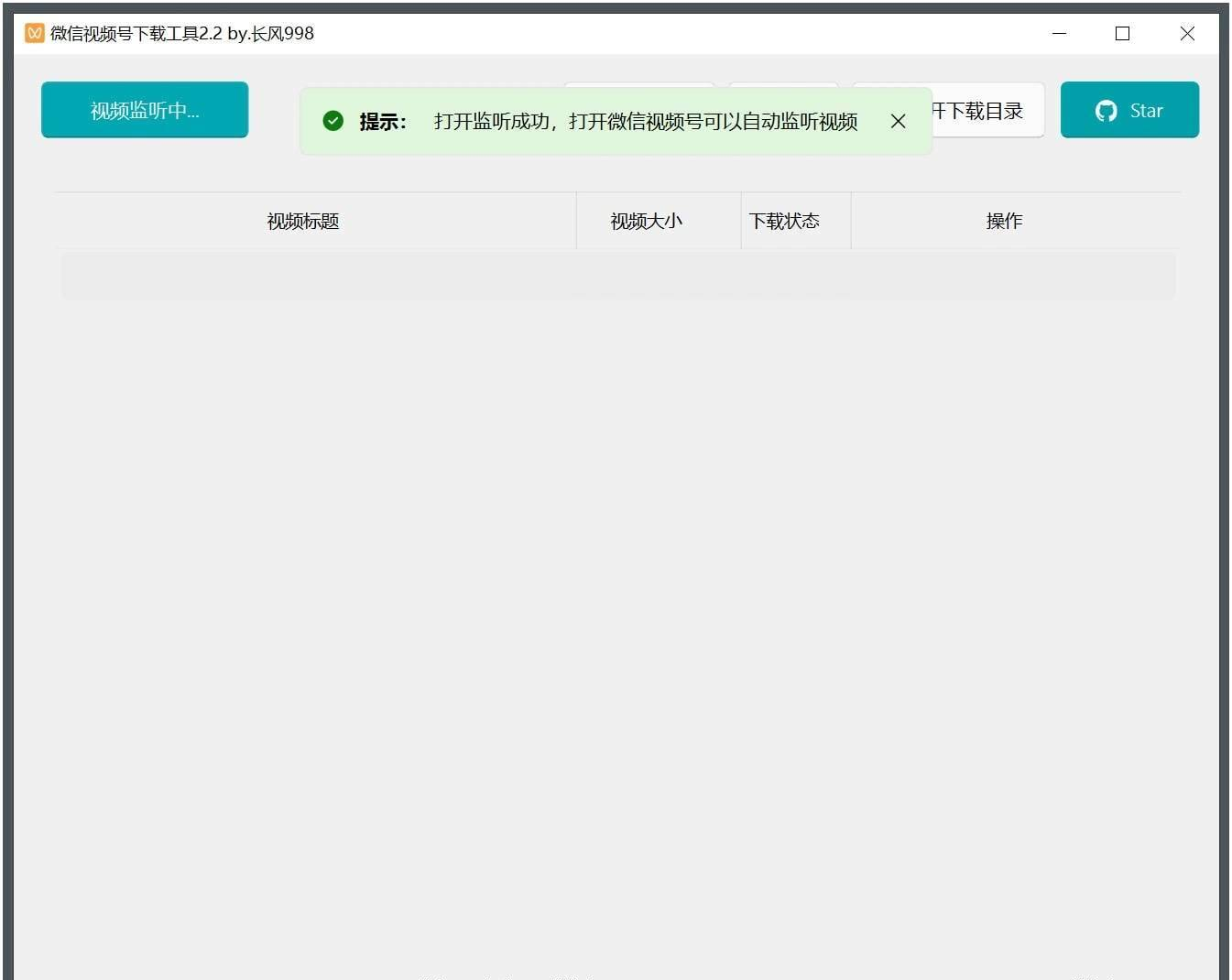The image size is (1232, 980).
Task: Click the 打开监听成功 notification message text
Action: tap(645, 122)
